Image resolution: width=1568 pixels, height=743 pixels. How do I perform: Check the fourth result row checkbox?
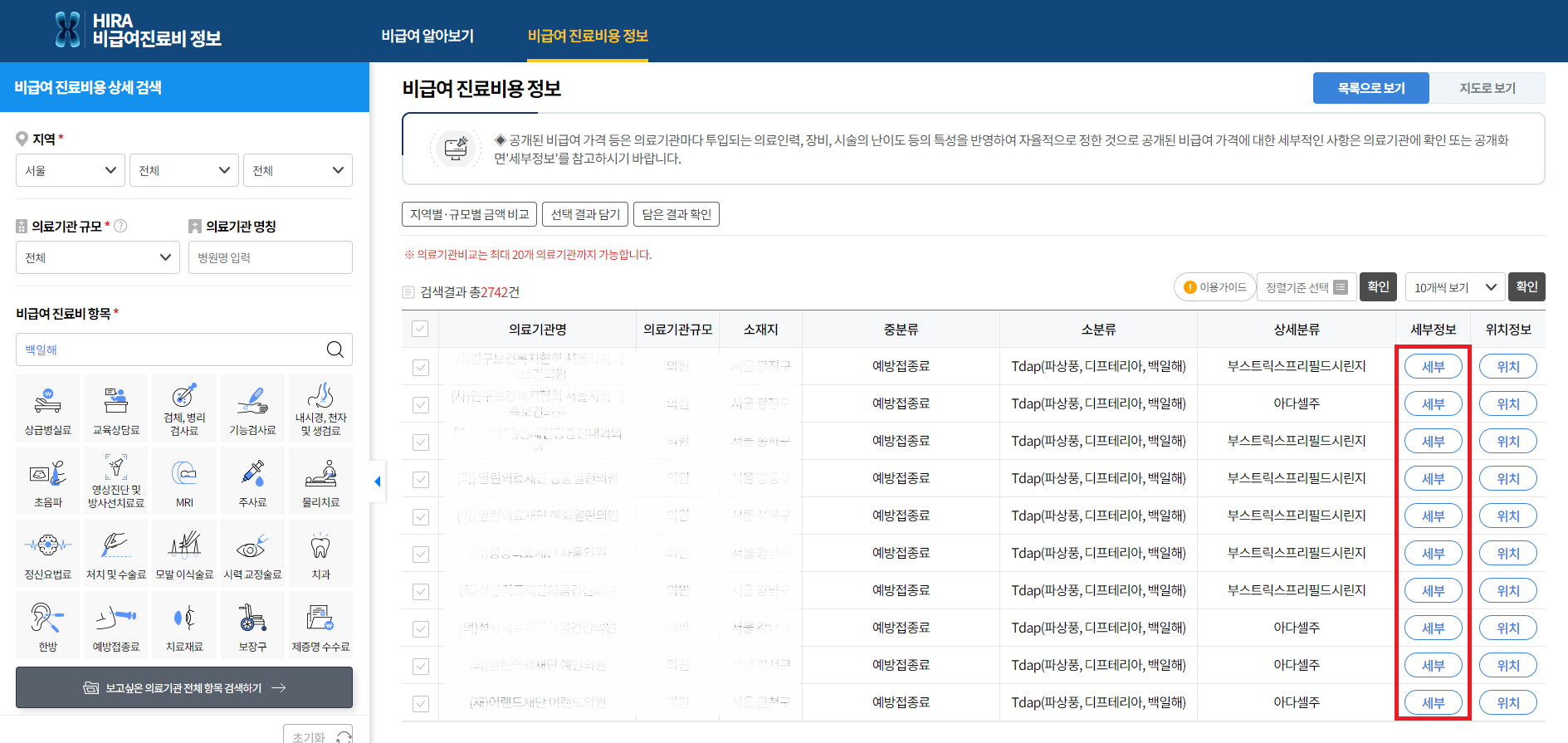click(x=421, y=479)
